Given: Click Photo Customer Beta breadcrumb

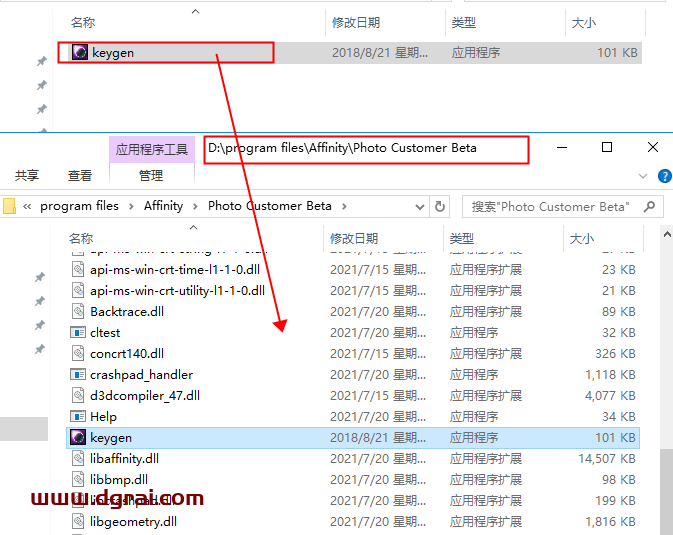Looking at the screenshot, I should point(270,206).
